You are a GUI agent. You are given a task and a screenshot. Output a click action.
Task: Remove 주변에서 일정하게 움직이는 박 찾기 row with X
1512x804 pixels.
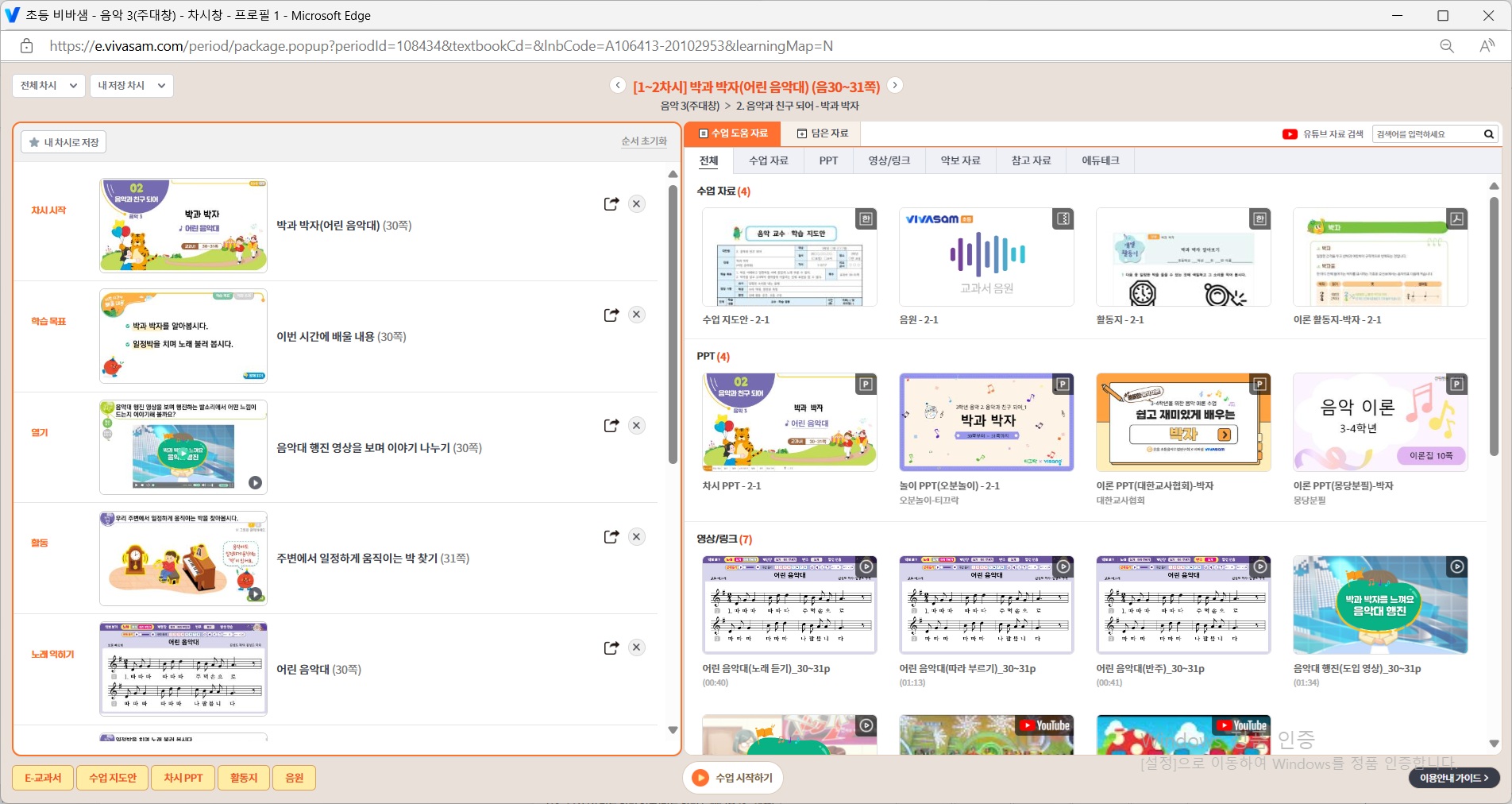pyautogui.click(x=636, y=537)
